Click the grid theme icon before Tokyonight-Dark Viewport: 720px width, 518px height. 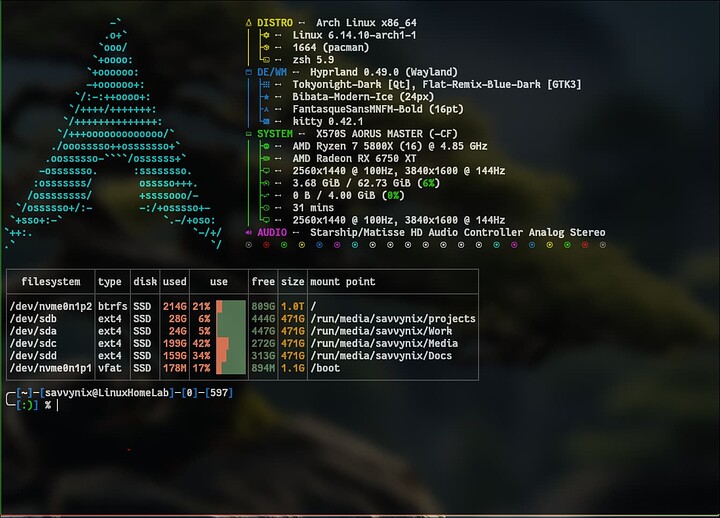[x=266, y=84]
